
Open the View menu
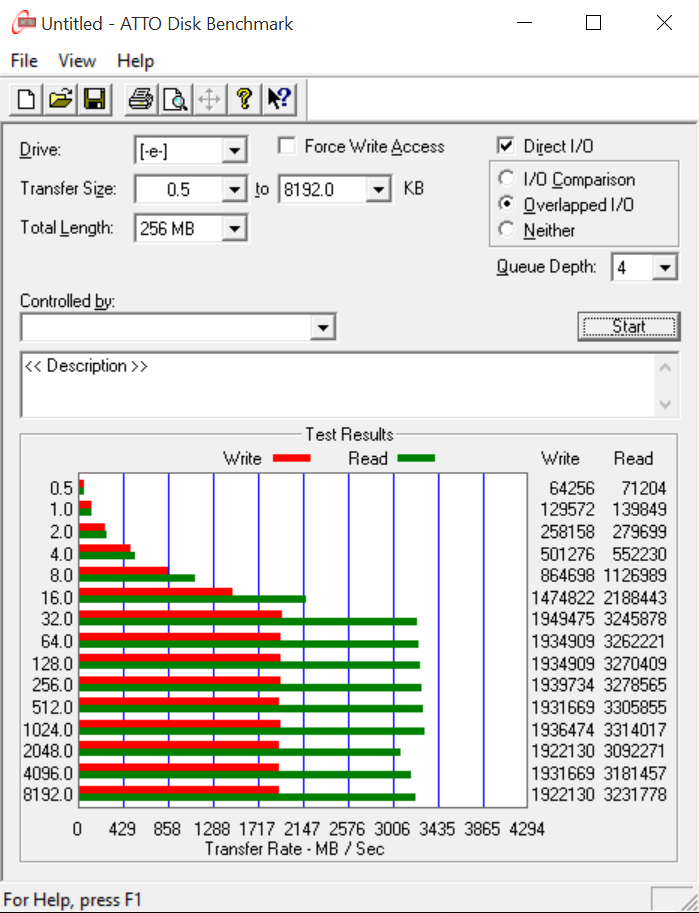tap(77, 61)
